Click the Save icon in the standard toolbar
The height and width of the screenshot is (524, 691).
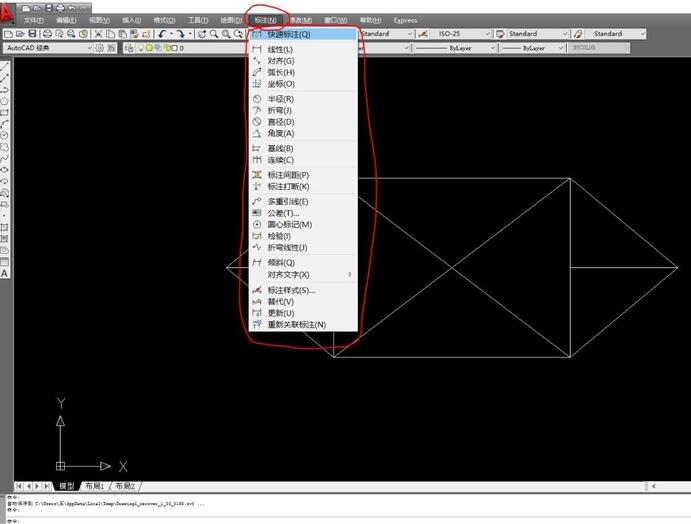tap(32, 34)
